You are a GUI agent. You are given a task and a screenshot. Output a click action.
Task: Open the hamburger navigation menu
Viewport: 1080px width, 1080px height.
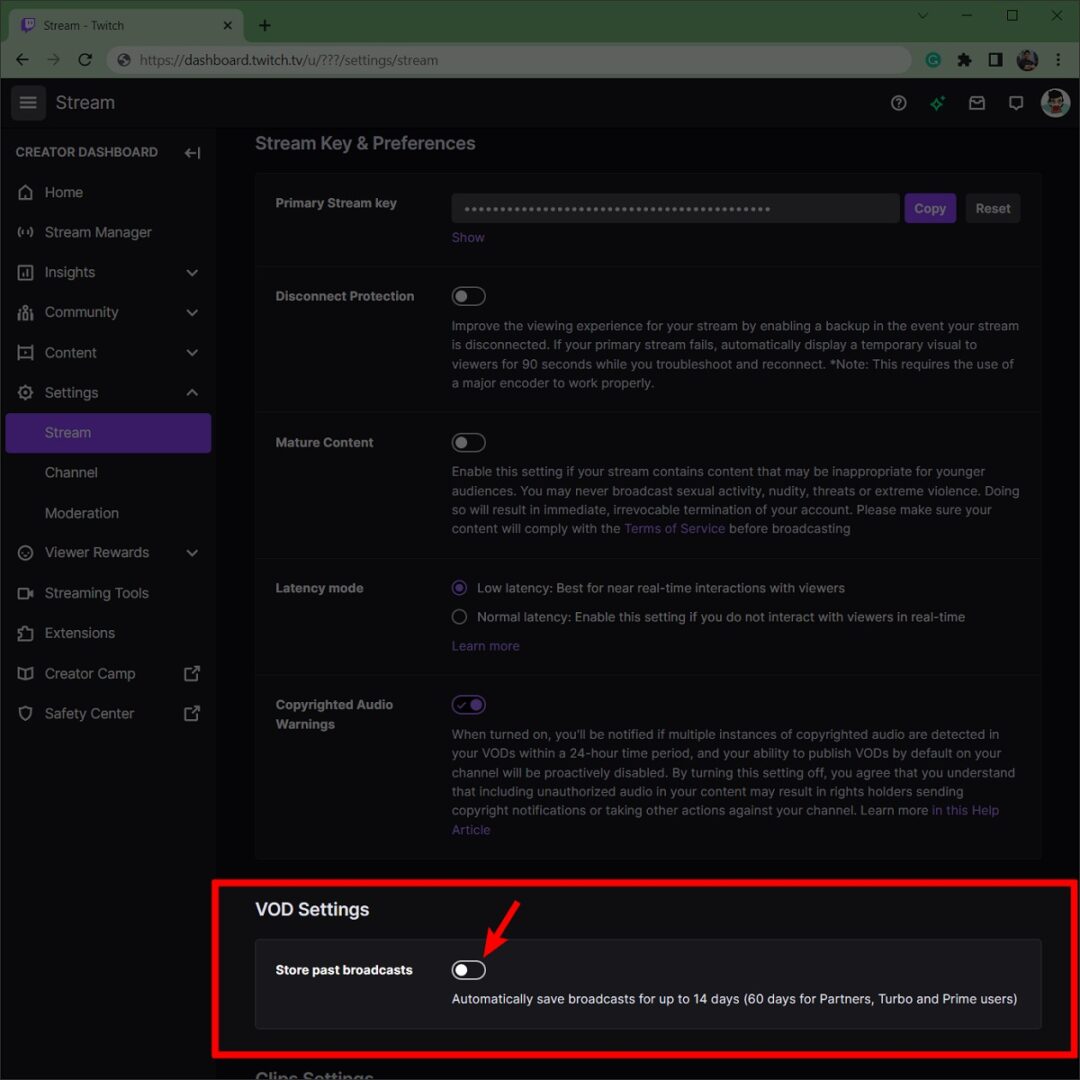28,103
